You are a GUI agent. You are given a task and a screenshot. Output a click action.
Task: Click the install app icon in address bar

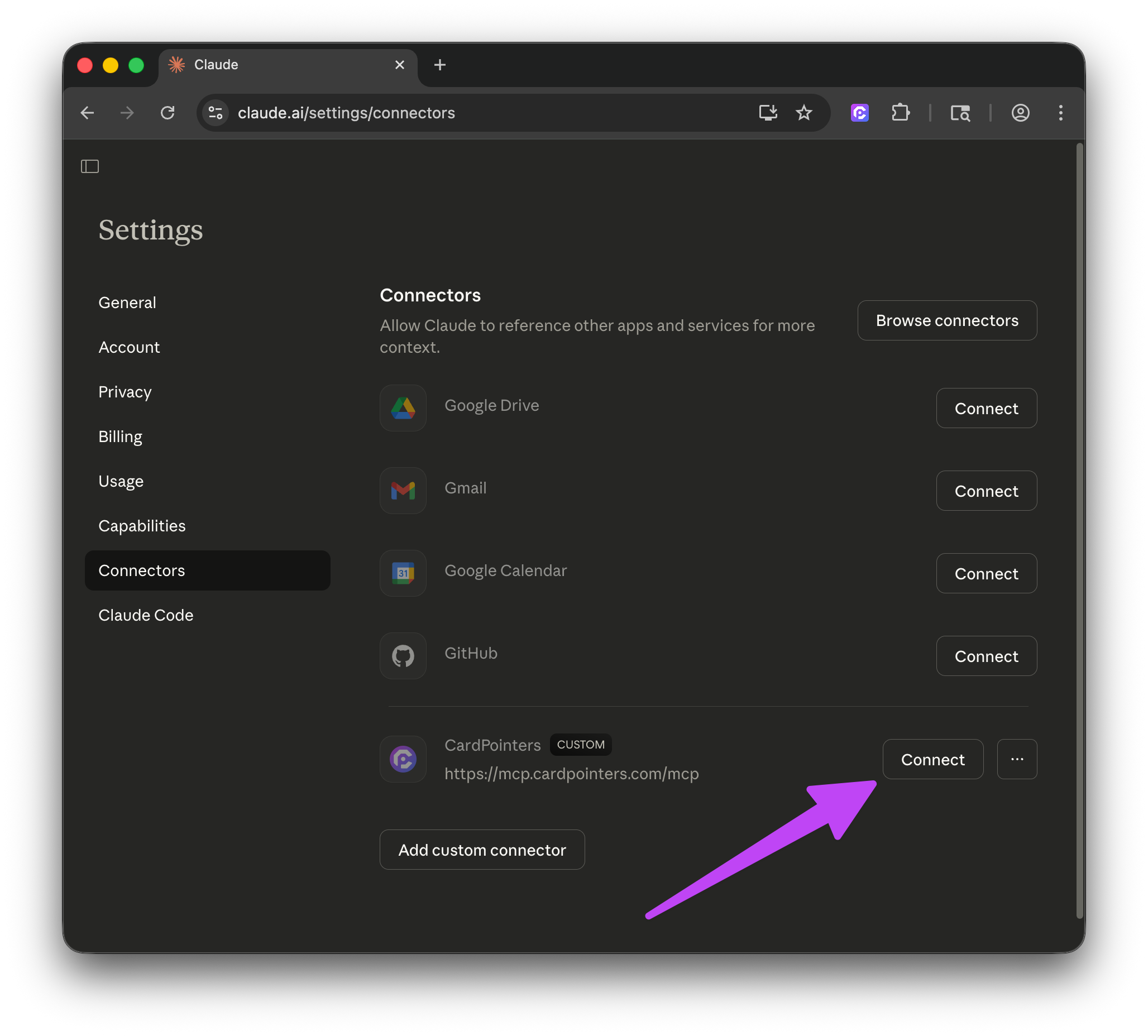tap(768, 113)
